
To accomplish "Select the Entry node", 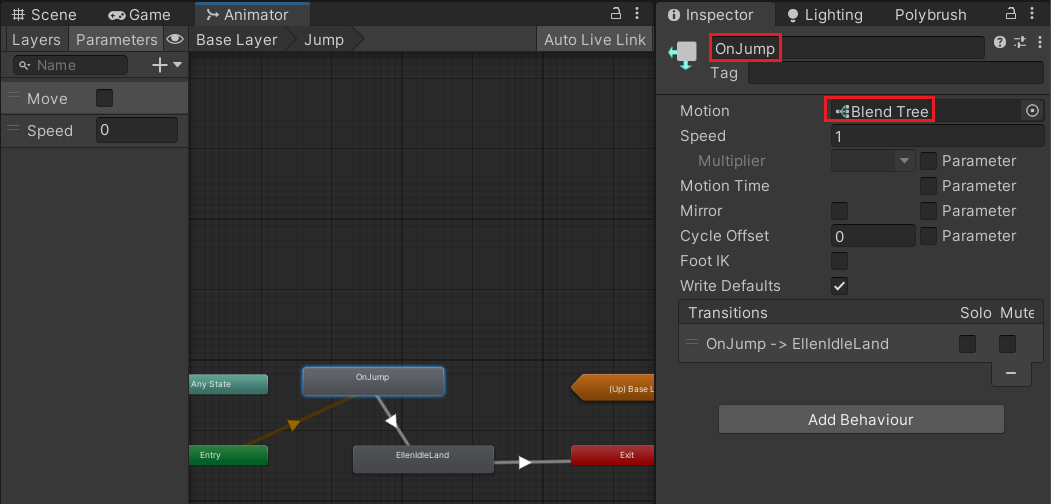I will click(228, 455).
